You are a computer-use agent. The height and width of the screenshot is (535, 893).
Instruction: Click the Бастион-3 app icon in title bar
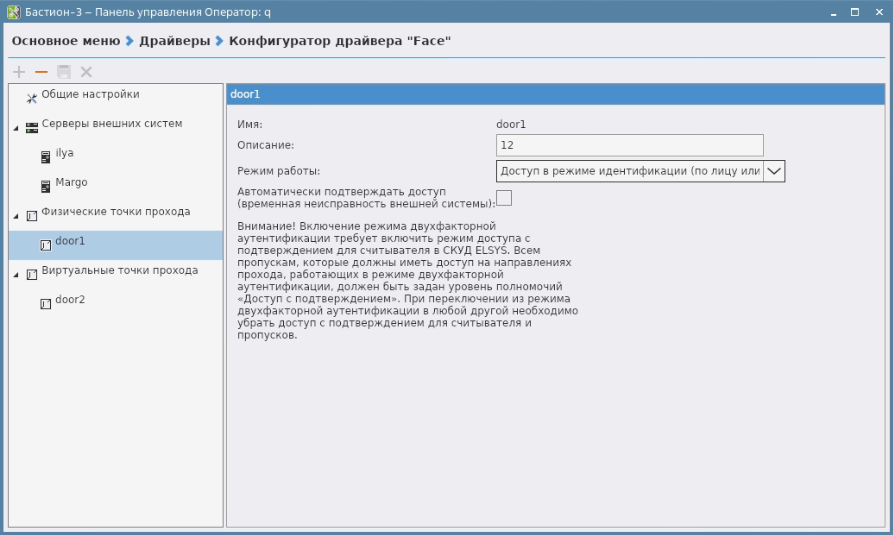click(x=13, y=12)
